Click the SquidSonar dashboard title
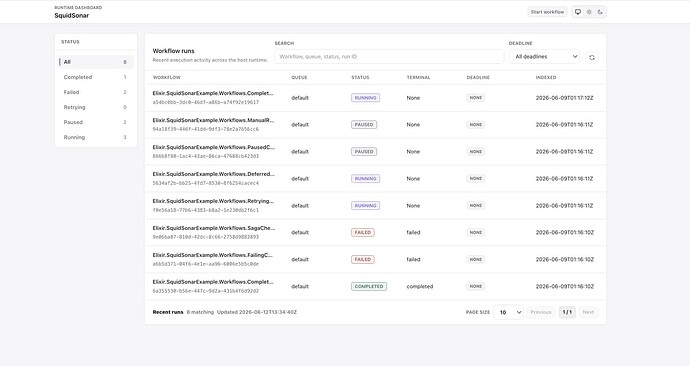The width and height of the screenshot is (690, 366). point(72,15)
